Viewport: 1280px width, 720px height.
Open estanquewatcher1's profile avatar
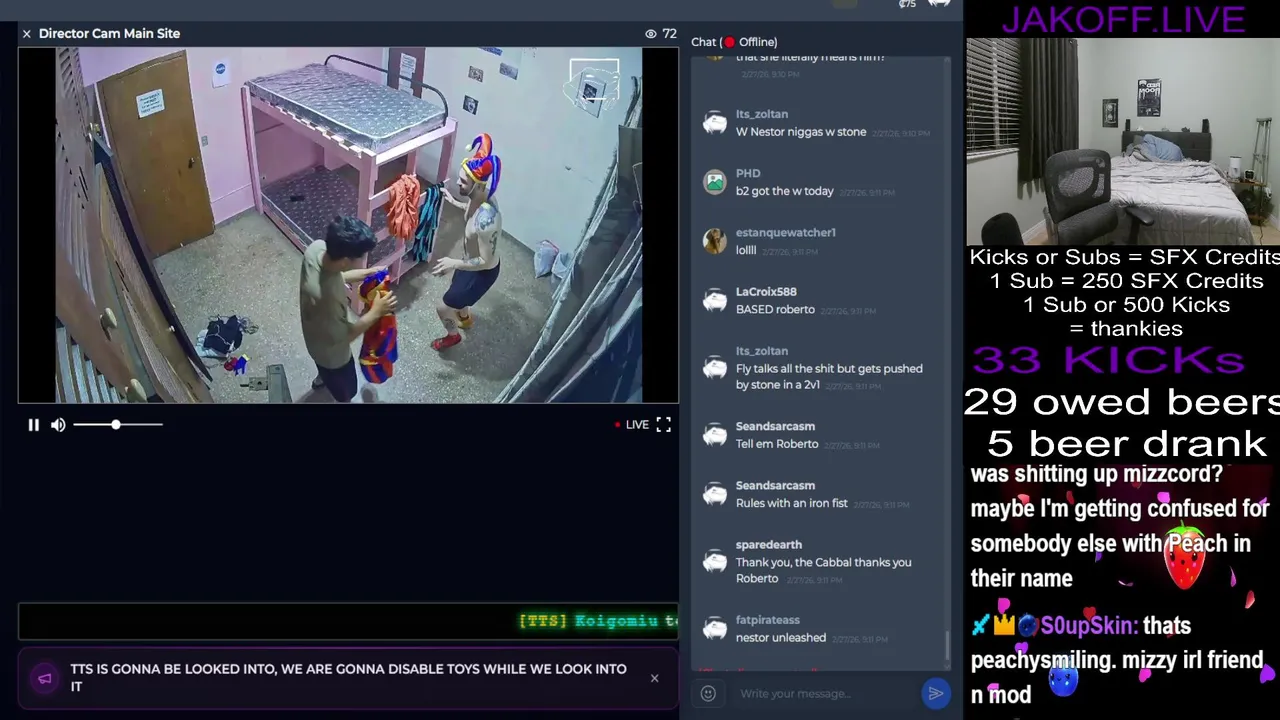coord(714,241)
